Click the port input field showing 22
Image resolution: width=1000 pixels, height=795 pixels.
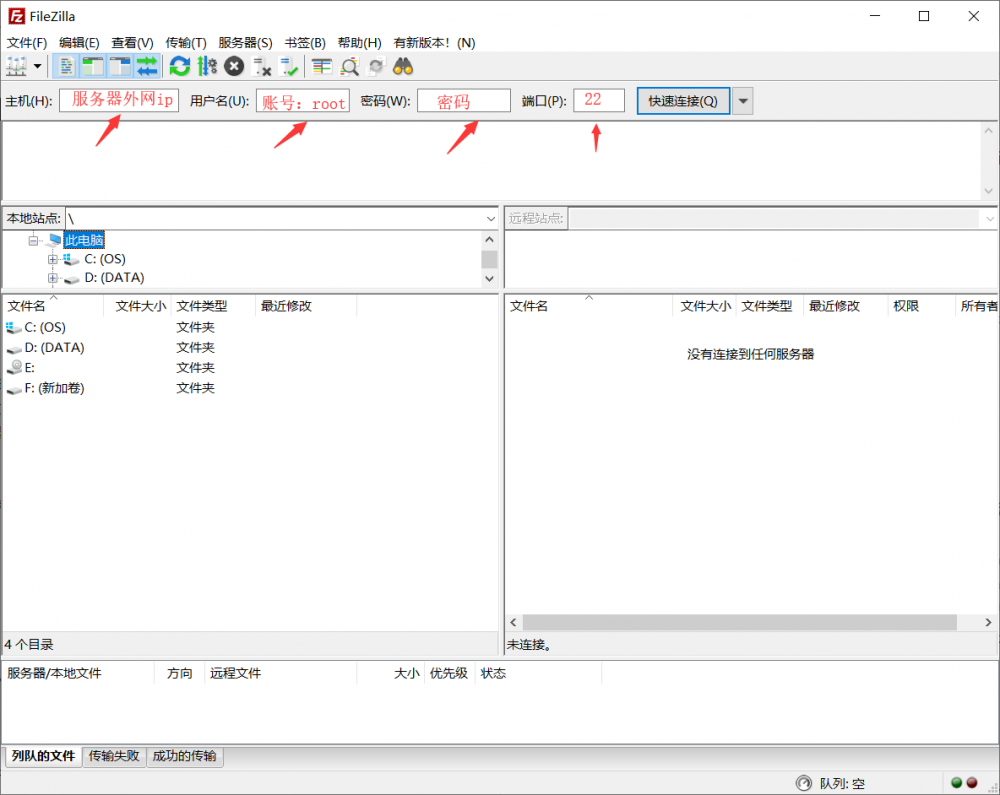(598, 100)
